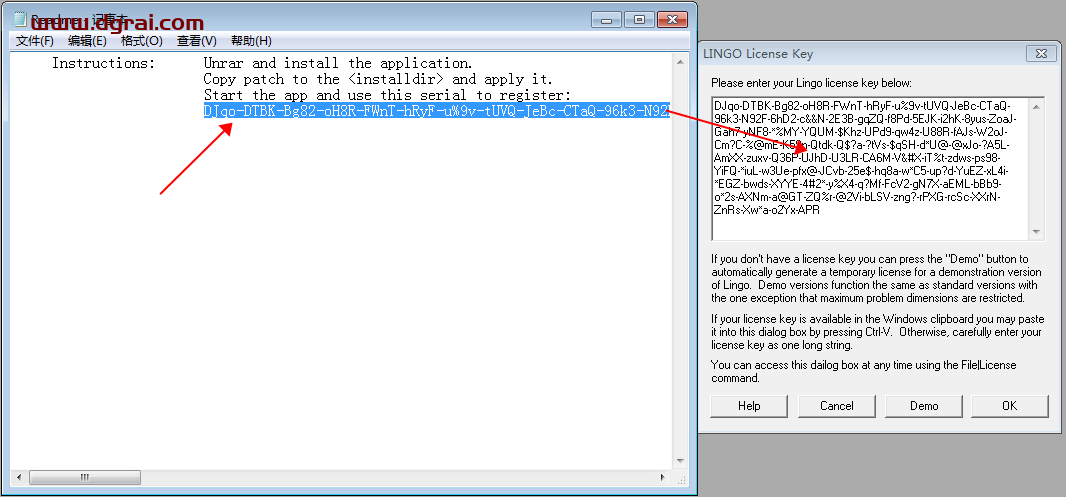
Task: Click the license key box scroll up arrow
Action: (x=1036, y=106)
